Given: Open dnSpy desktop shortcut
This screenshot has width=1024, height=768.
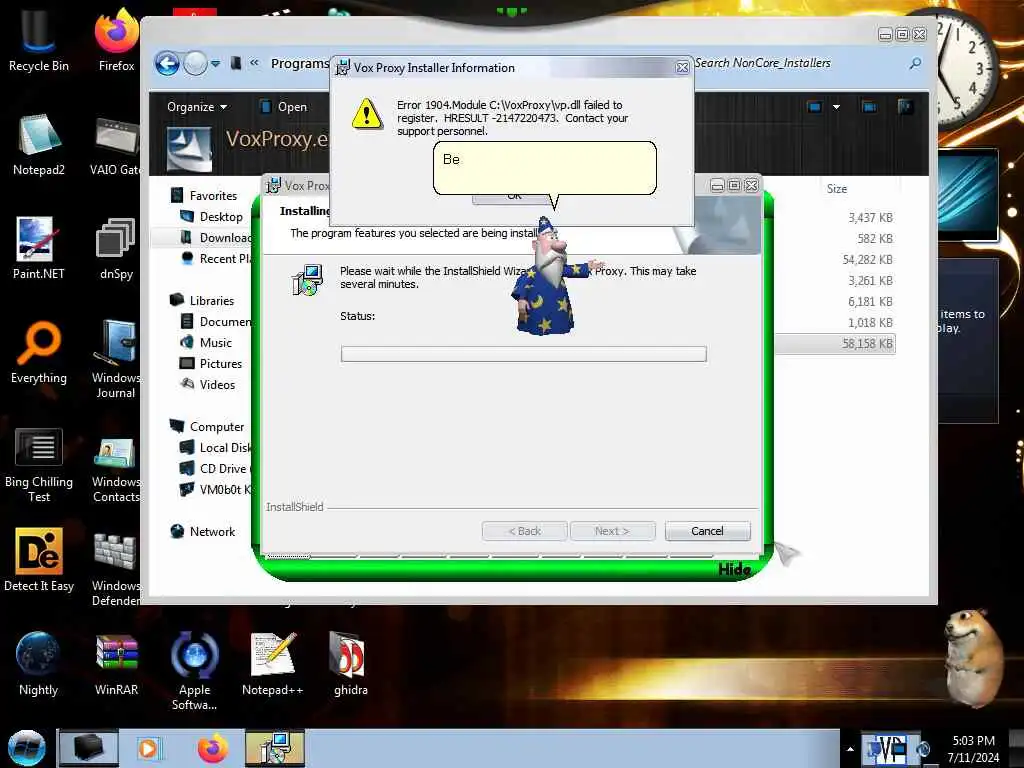Looking at the screenshot, I should 116,248.
